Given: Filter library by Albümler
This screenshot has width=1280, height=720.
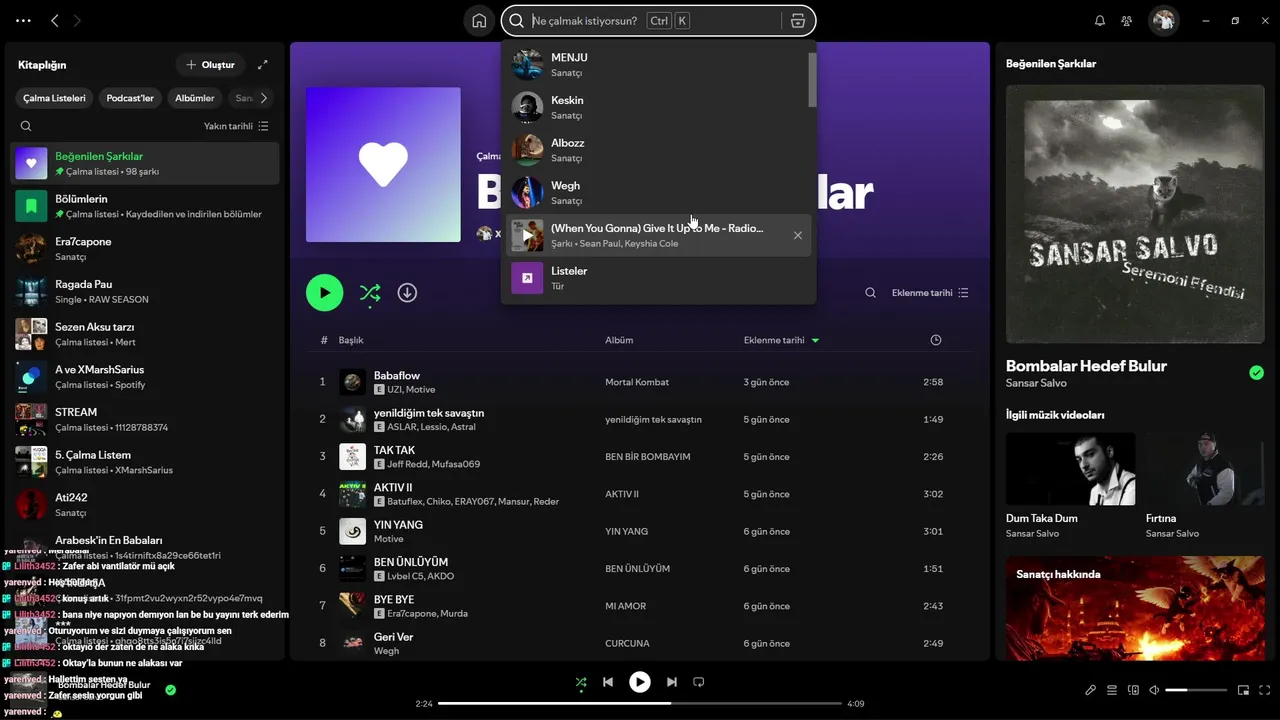Looking at the screenshot, I should pos(195,98).
